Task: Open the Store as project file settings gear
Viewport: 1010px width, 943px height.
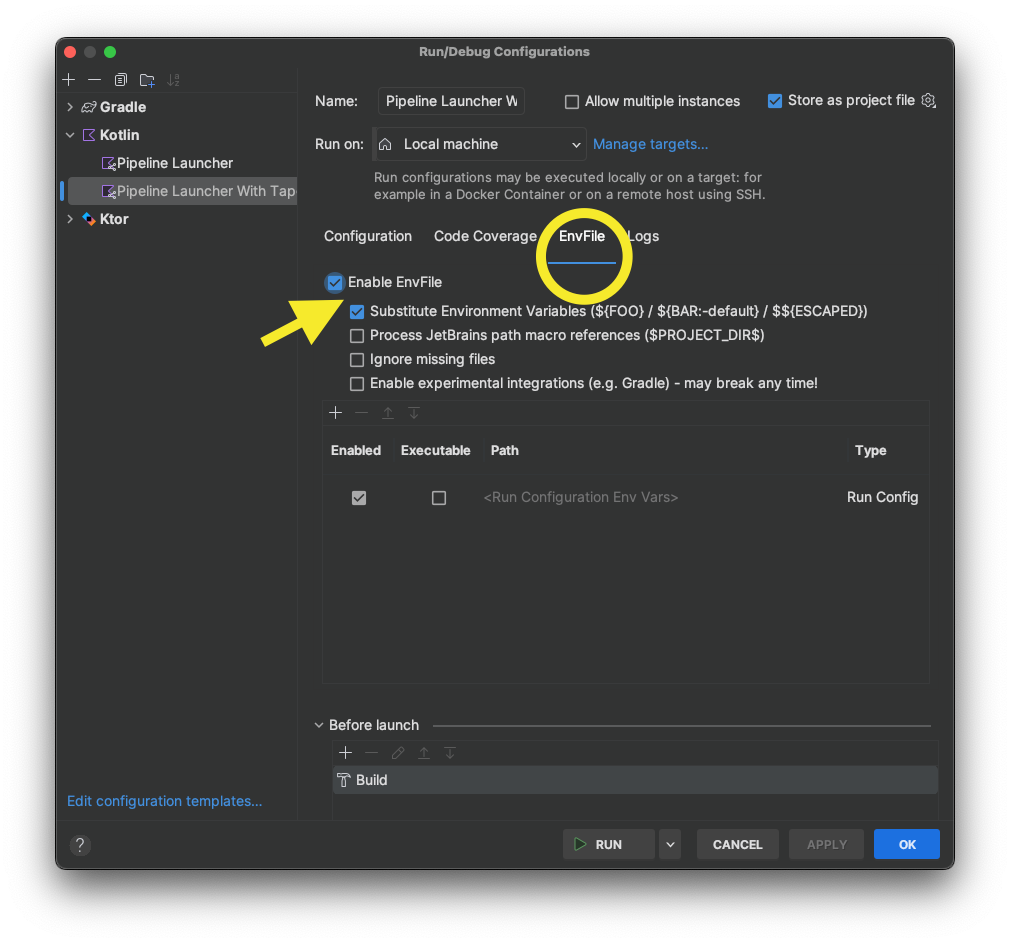Action: coord(928,100)
